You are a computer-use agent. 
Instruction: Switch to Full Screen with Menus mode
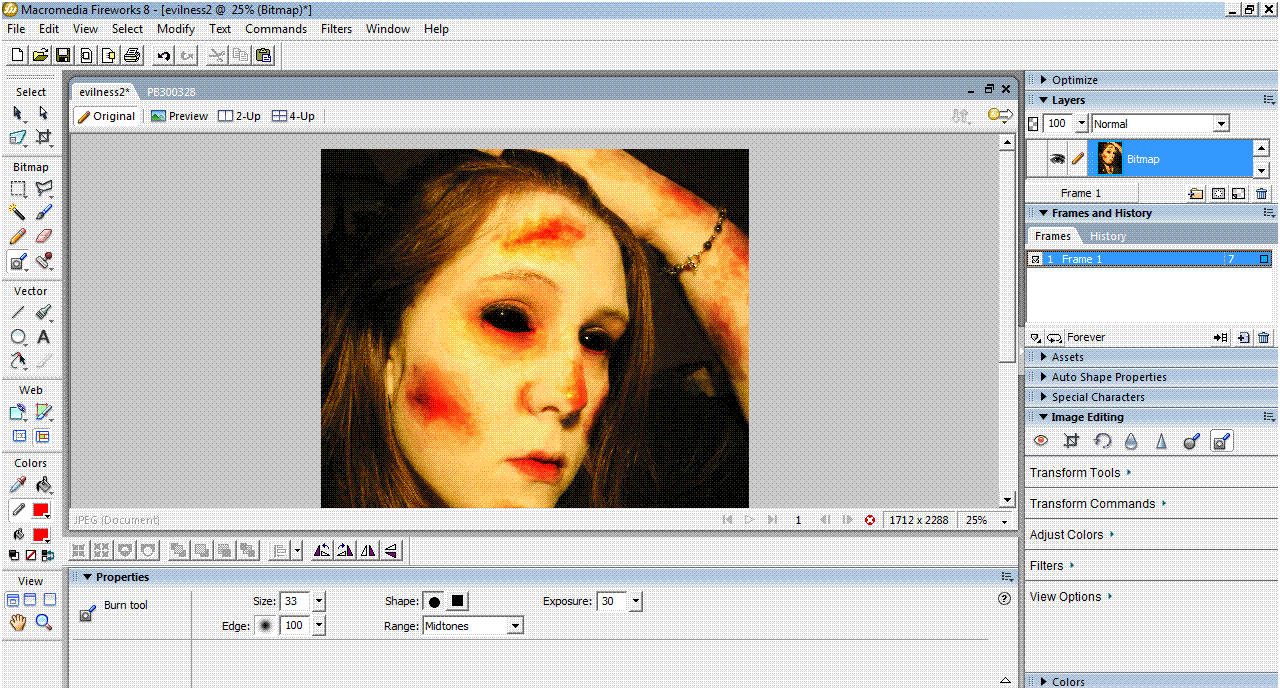click(x=30, y=600)
